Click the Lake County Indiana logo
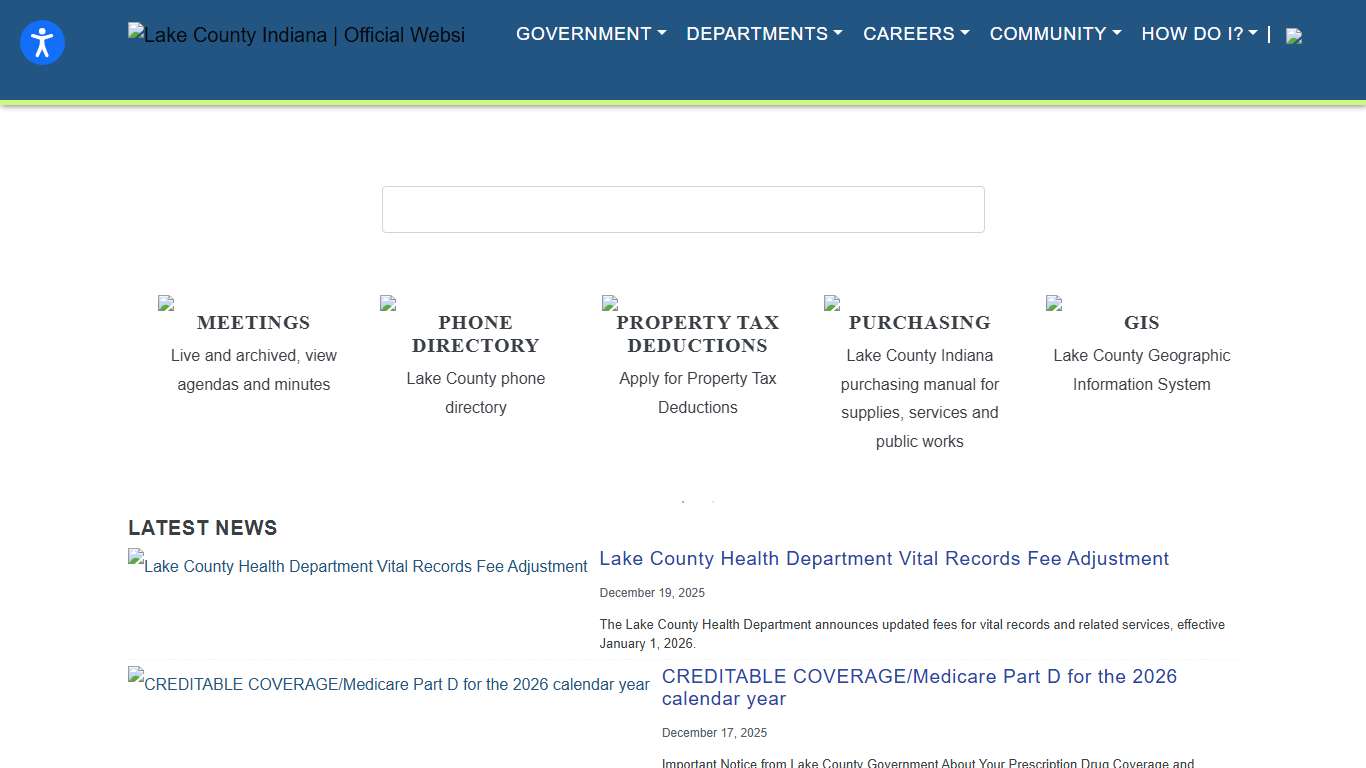Image resolution: width=1366 pixels, height=768 pixels. tap(296, 34)
